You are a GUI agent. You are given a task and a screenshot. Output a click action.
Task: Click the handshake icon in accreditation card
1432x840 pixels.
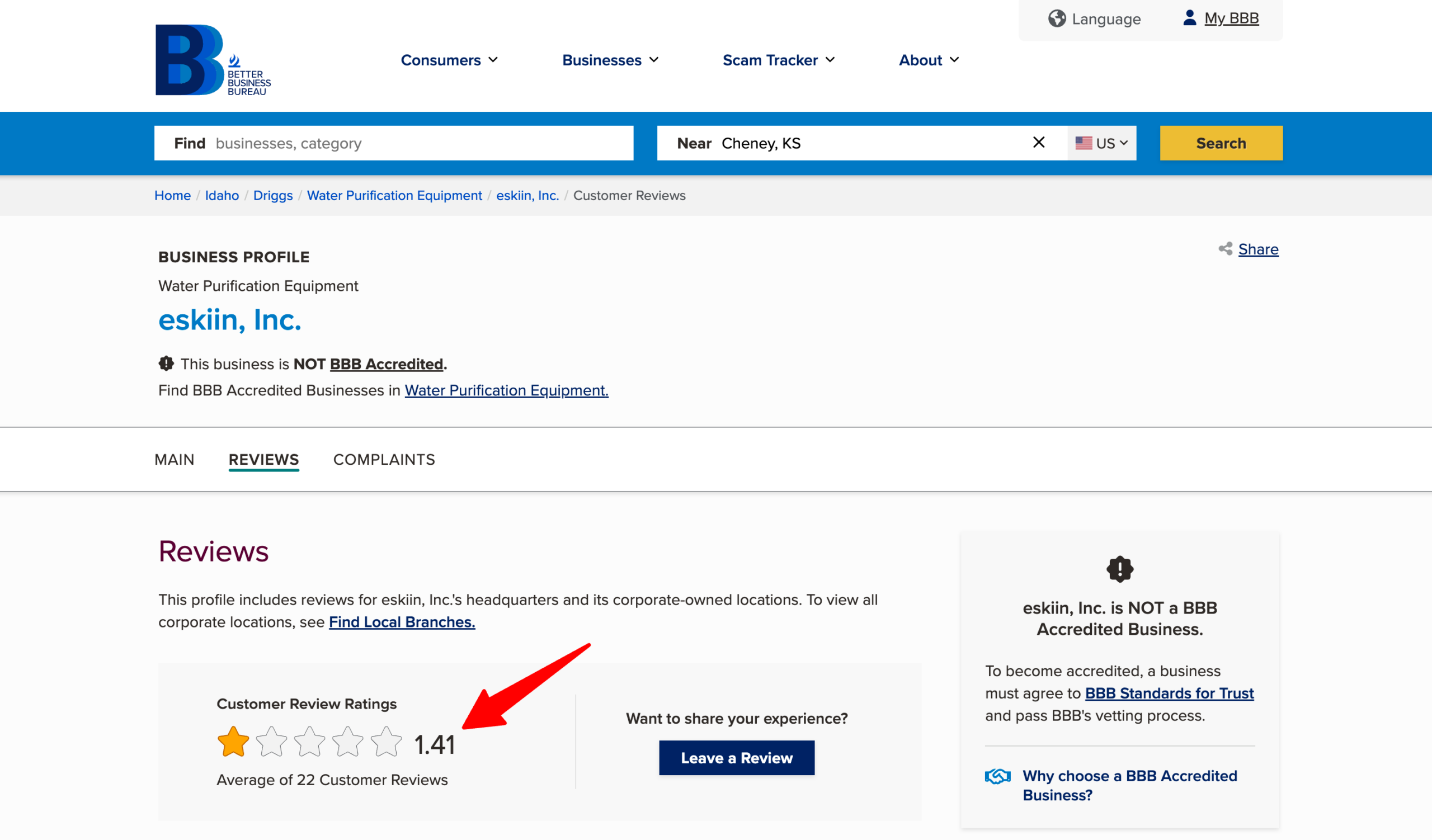tap(997, 776)
